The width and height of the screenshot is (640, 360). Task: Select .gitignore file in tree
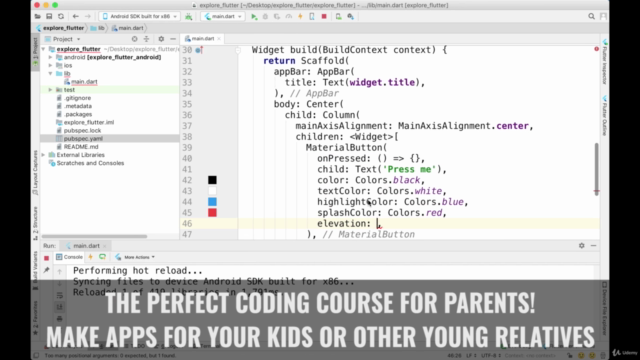(77, 98)
